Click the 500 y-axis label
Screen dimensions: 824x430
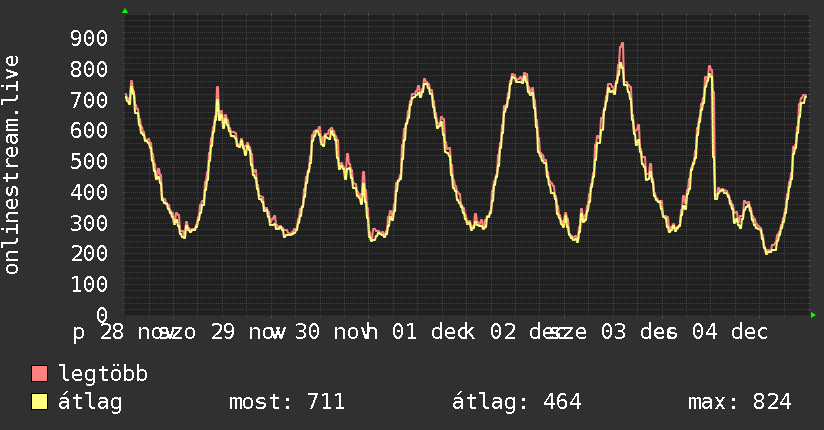tap(89, 161)
